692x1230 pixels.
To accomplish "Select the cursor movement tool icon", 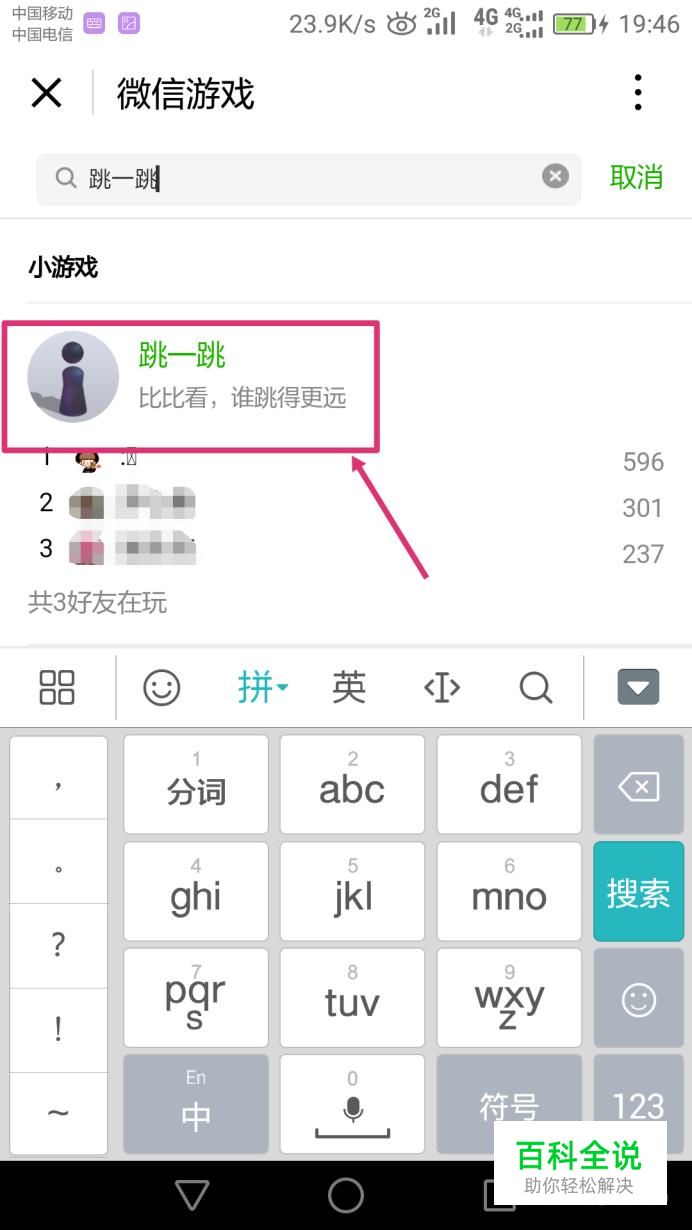I will tap(442, 687).
